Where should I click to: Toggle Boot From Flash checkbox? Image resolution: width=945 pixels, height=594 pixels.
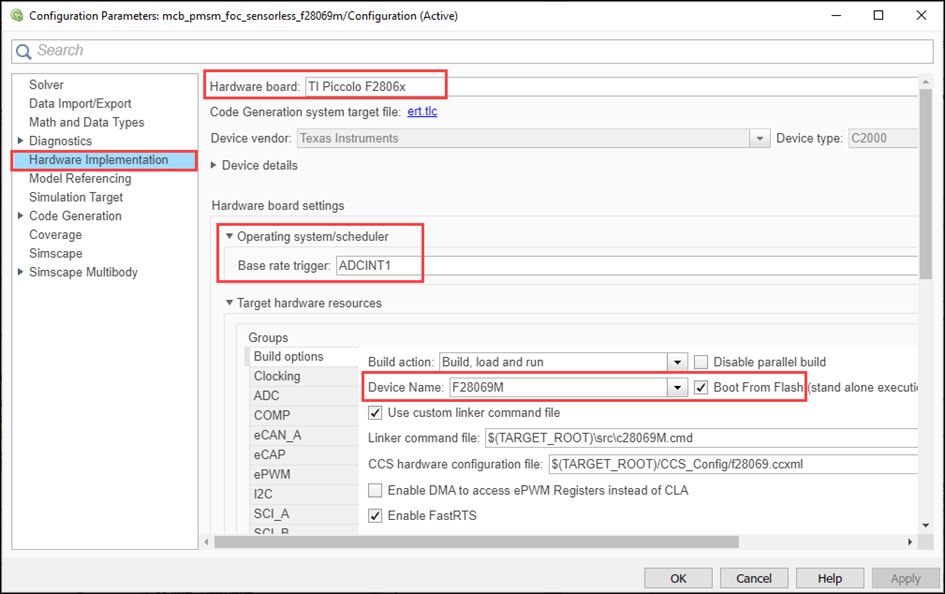point(701,387)
